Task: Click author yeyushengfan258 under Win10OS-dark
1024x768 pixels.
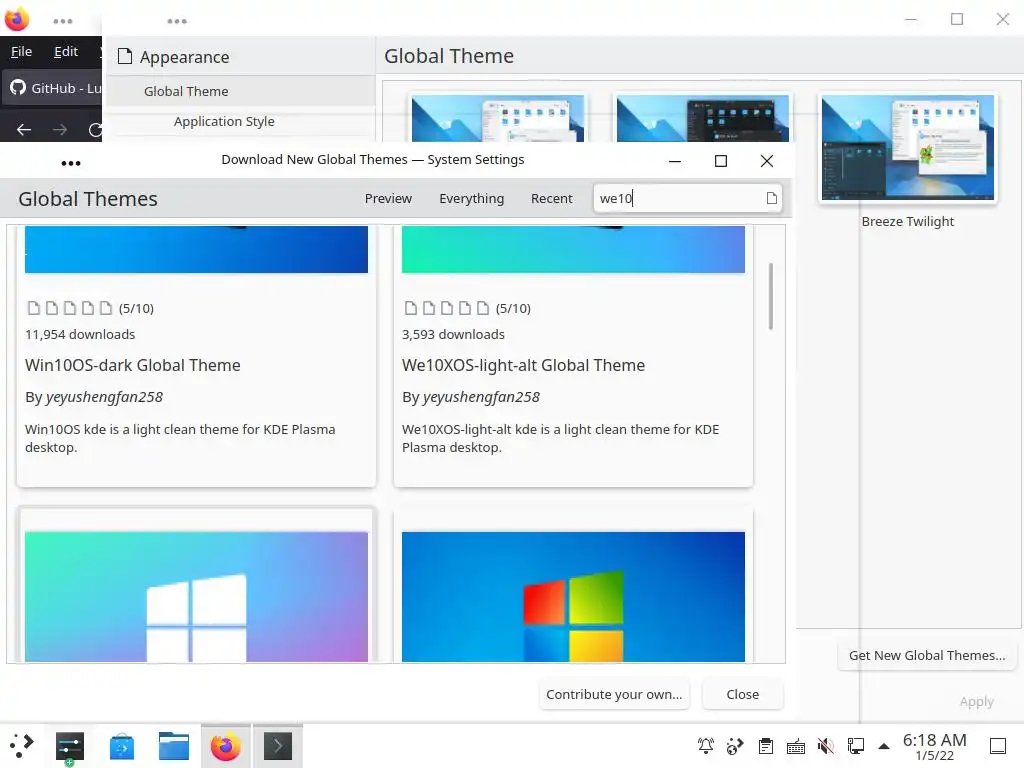Action: (x=104, y=397)
